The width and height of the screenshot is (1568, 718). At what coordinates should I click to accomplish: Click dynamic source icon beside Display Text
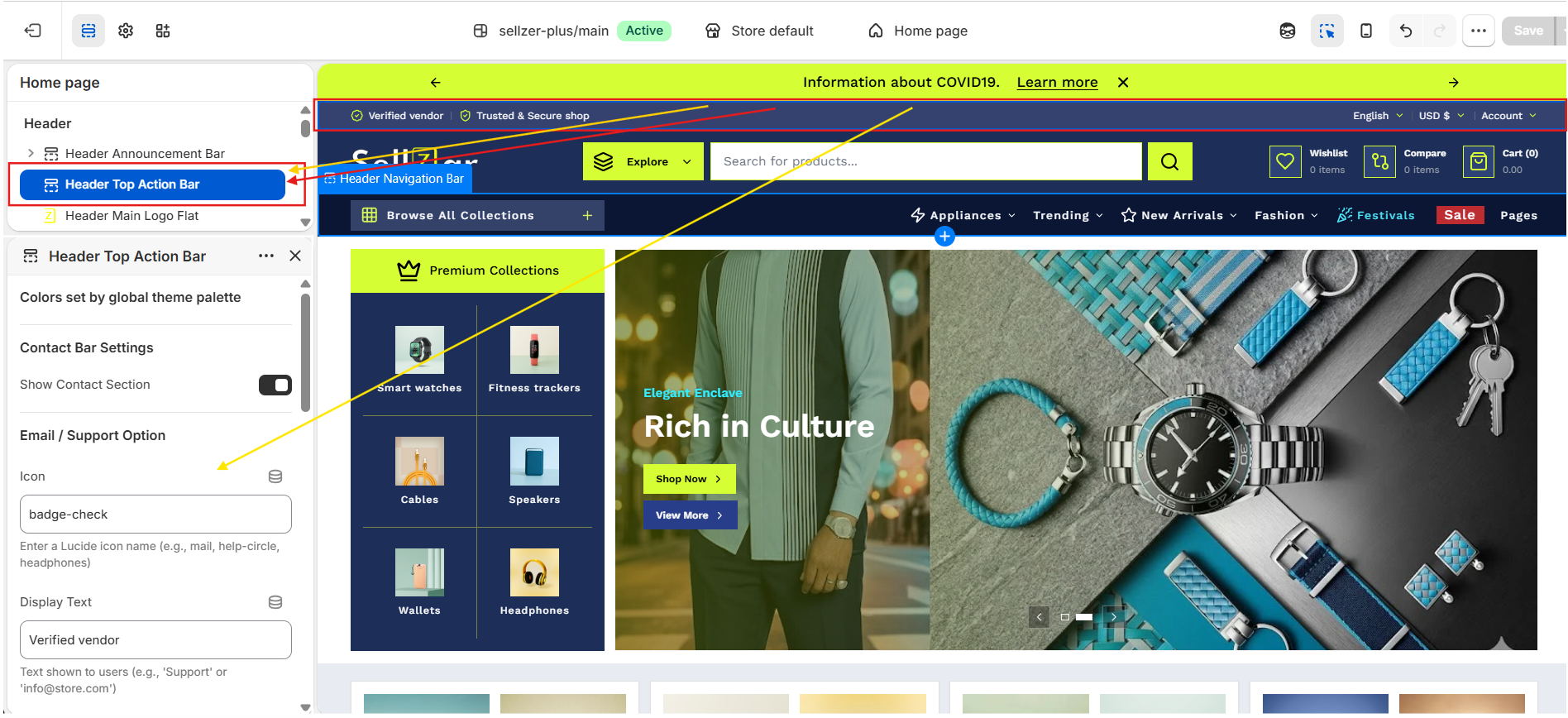point(275,602)
